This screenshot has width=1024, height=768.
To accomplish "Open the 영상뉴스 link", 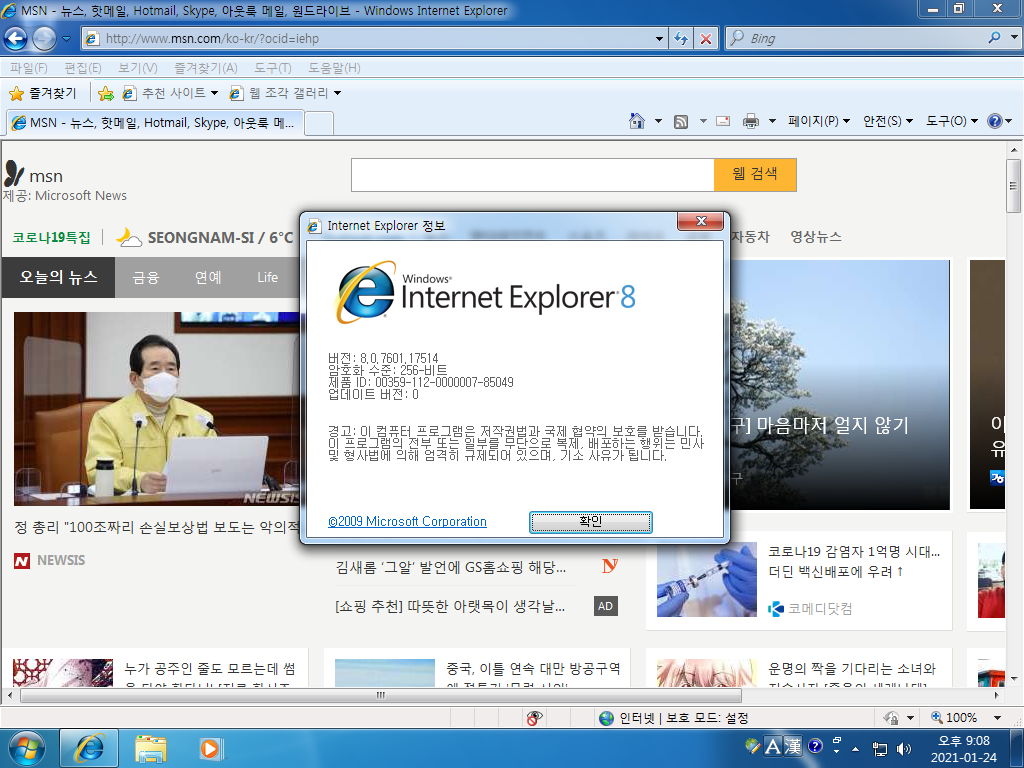I will 816,237.
